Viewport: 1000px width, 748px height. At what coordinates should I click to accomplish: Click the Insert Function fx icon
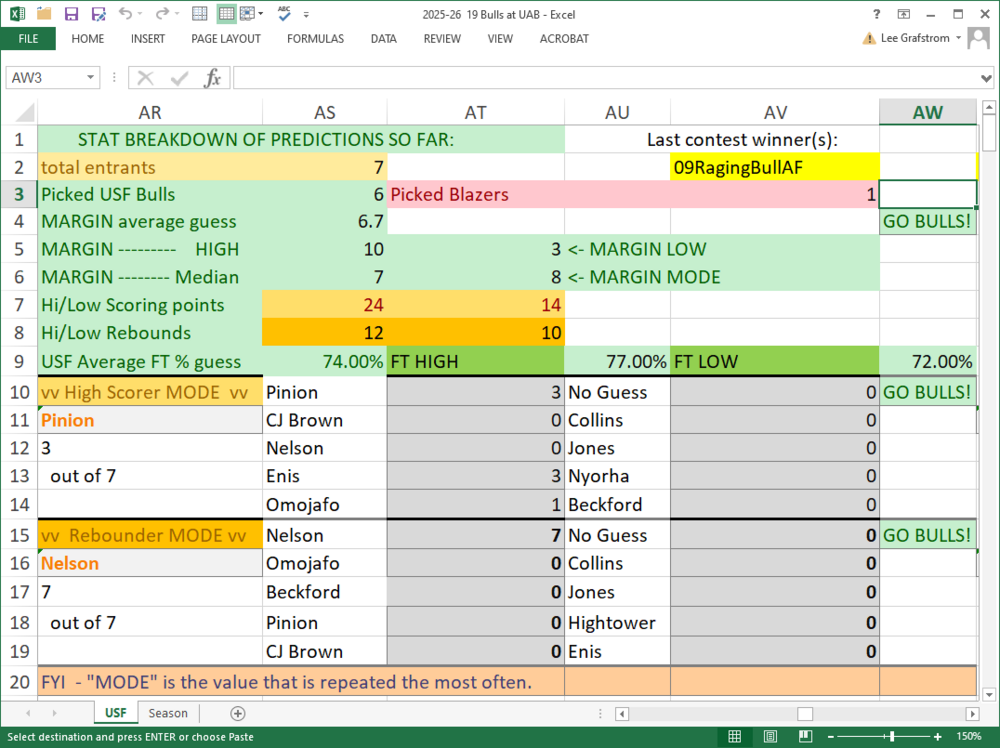coord(212,78)
